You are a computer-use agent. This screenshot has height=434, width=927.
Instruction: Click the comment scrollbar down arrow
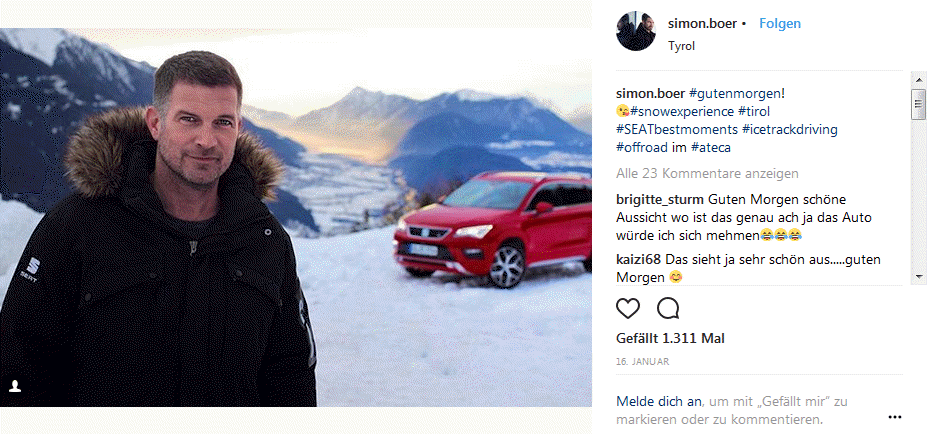tap(918, 276)
